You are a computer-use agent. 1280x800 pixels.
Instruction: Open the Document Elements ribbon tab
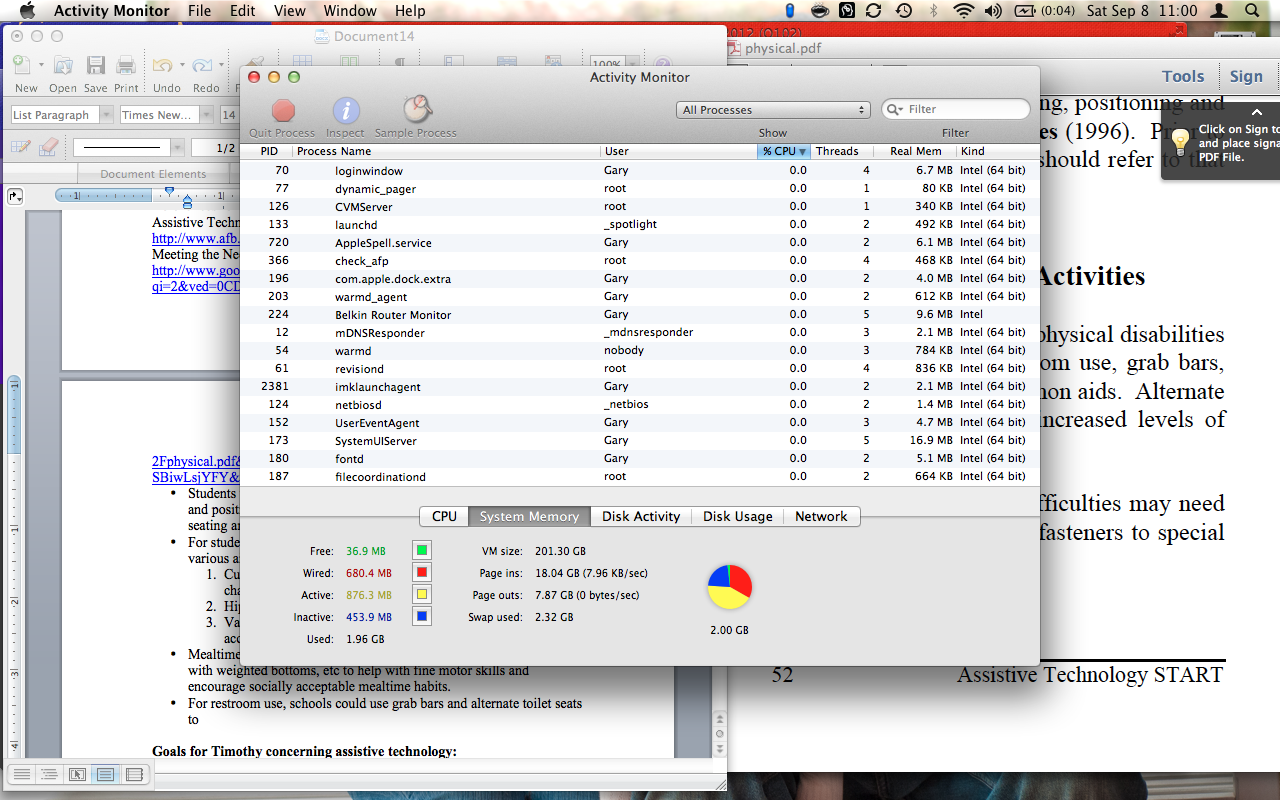154,174
